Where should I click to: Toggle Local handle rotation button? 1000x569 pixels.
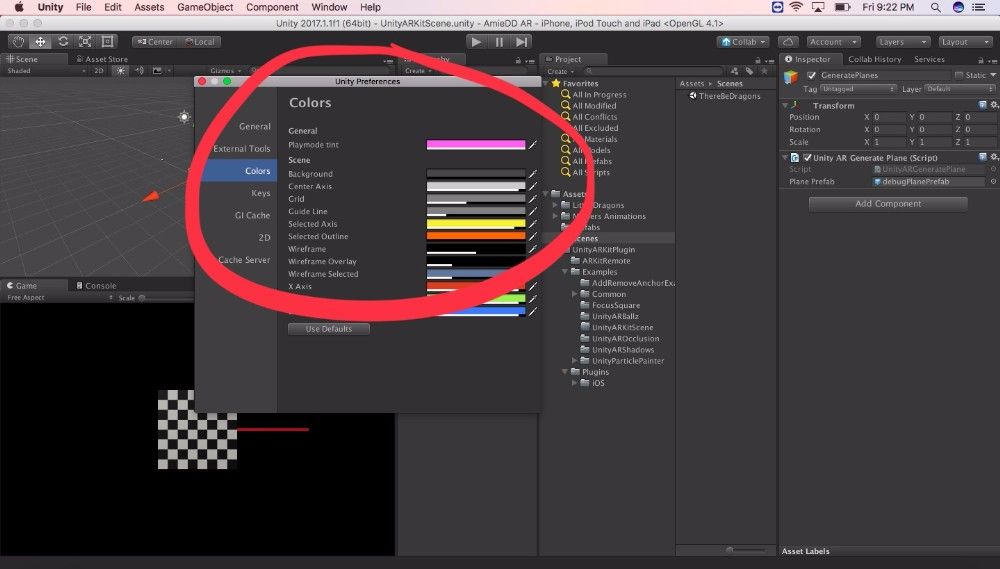coord(200,41)
